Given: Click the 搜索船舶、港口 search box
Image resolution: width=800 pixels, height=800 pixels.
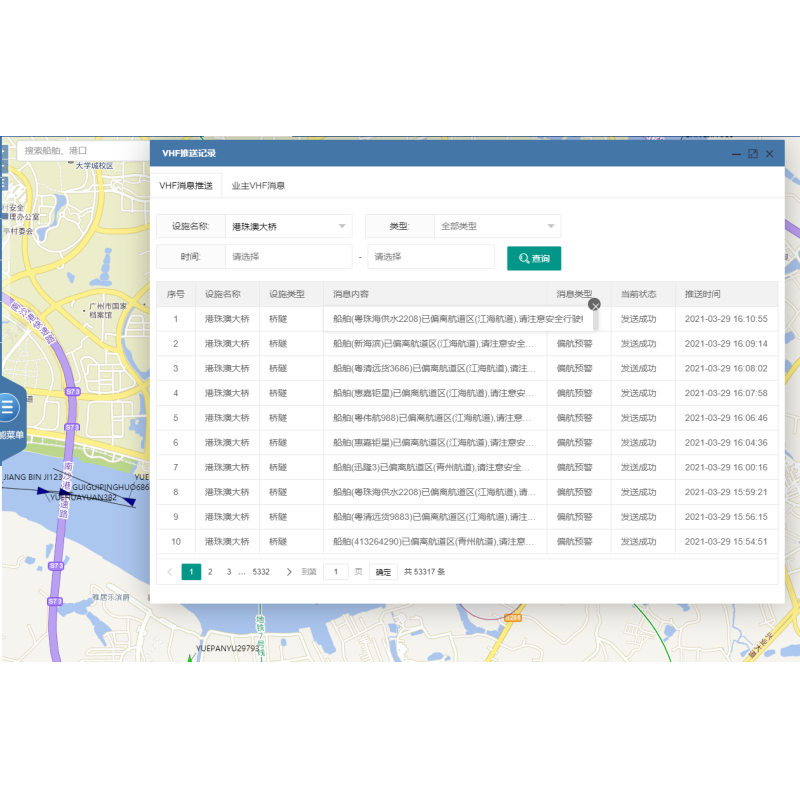Looking at the screenshot, I should point(82,151).
